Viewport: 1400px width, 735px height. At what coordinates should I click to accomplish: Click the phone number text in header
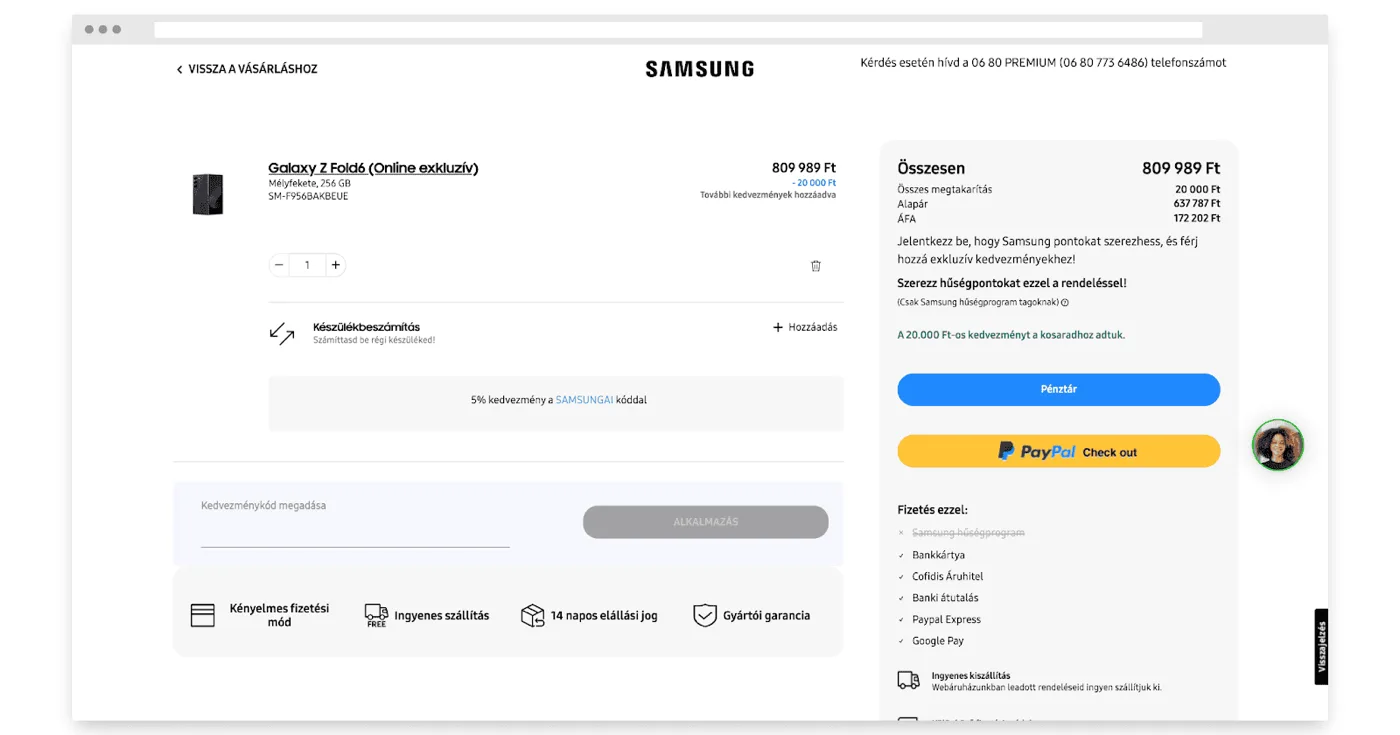(1043, 62)
